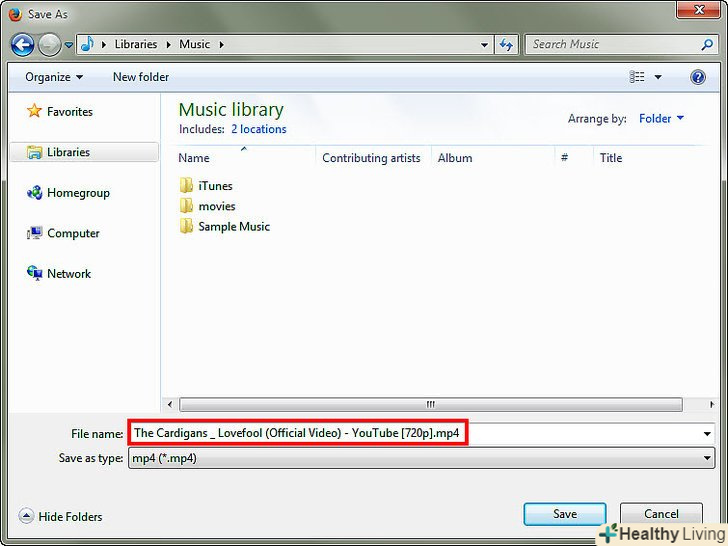Click the iTunes folder icon
The height and width of the screenshot is (546, 728).
pyautogui.click(x=186, y=185)
